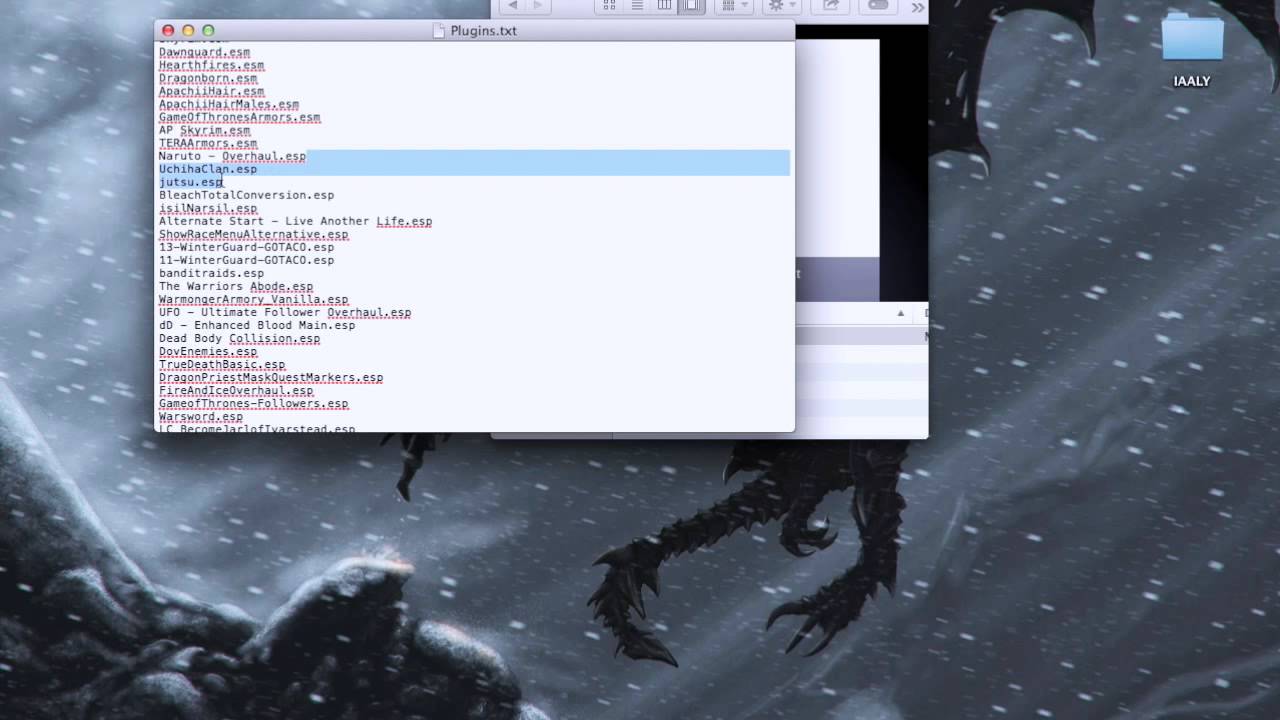Click the line banditraids.esp
This screenshot has height=720, width=1280.
pyautogui.click(x=211, y=273)
